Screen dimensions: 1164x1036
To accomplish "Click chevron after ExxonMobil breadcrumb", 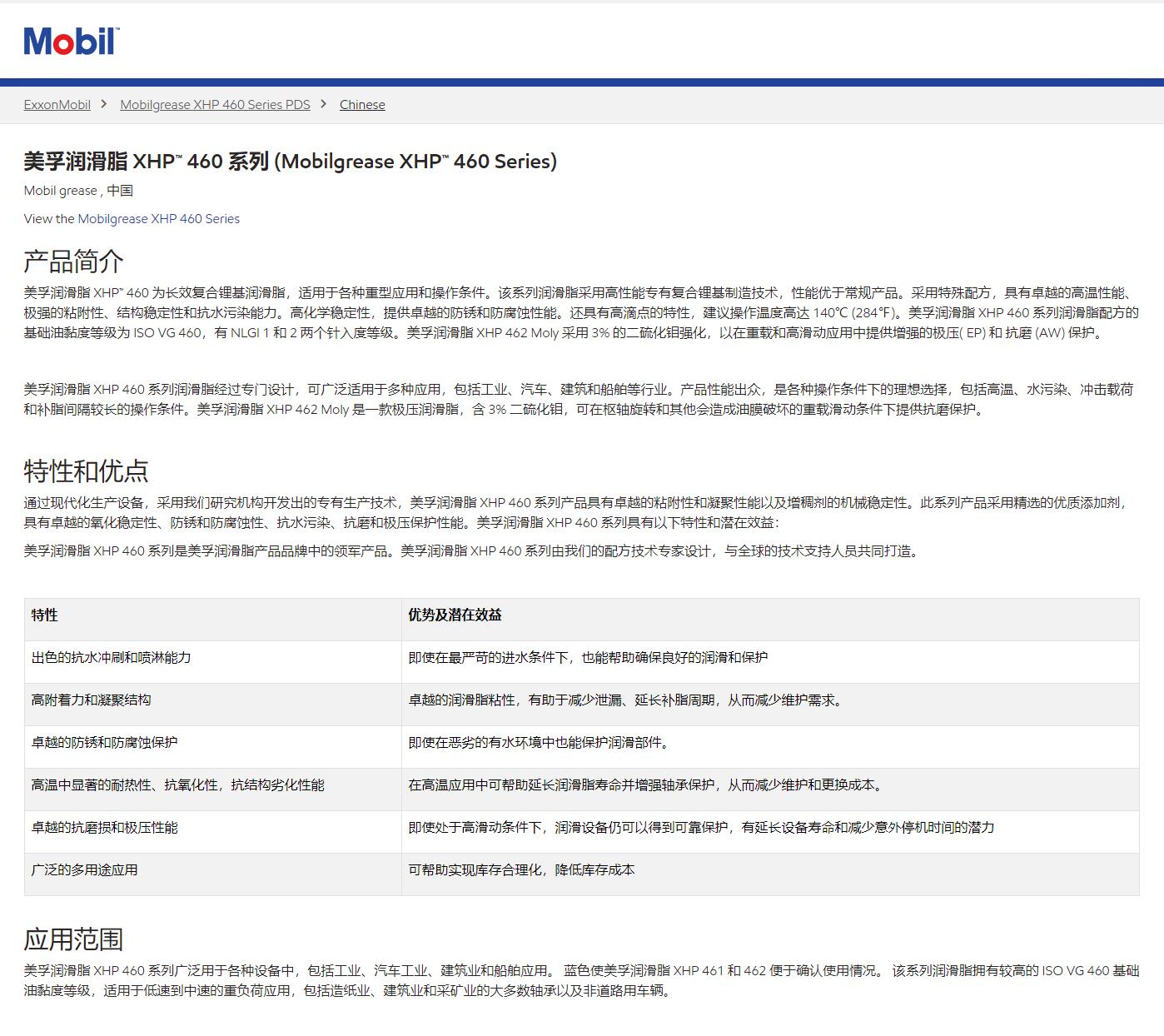I will 104,104.
